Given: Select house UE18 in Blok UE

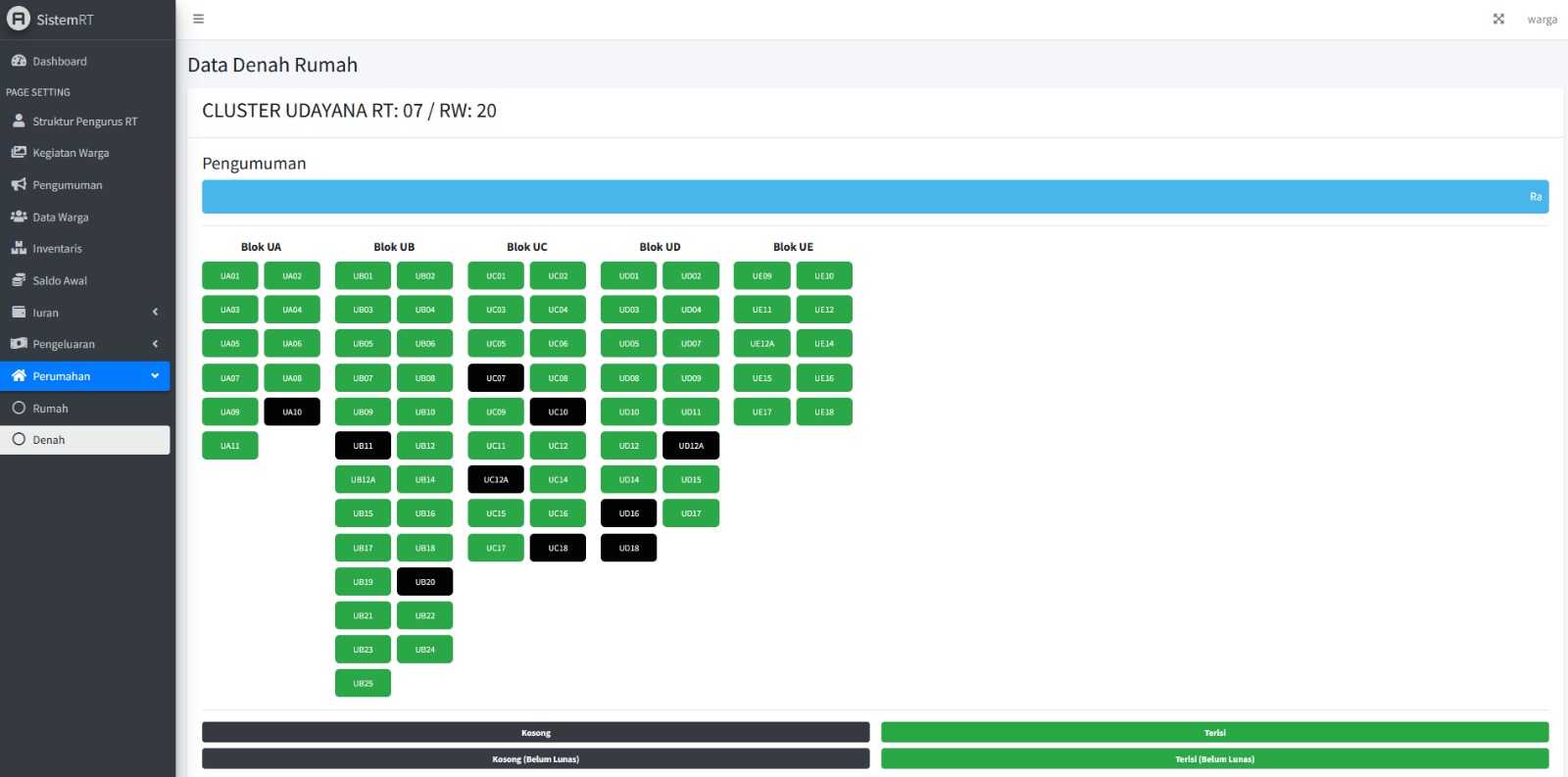Looking at the screenshot, I should click(x=824, y=412).
